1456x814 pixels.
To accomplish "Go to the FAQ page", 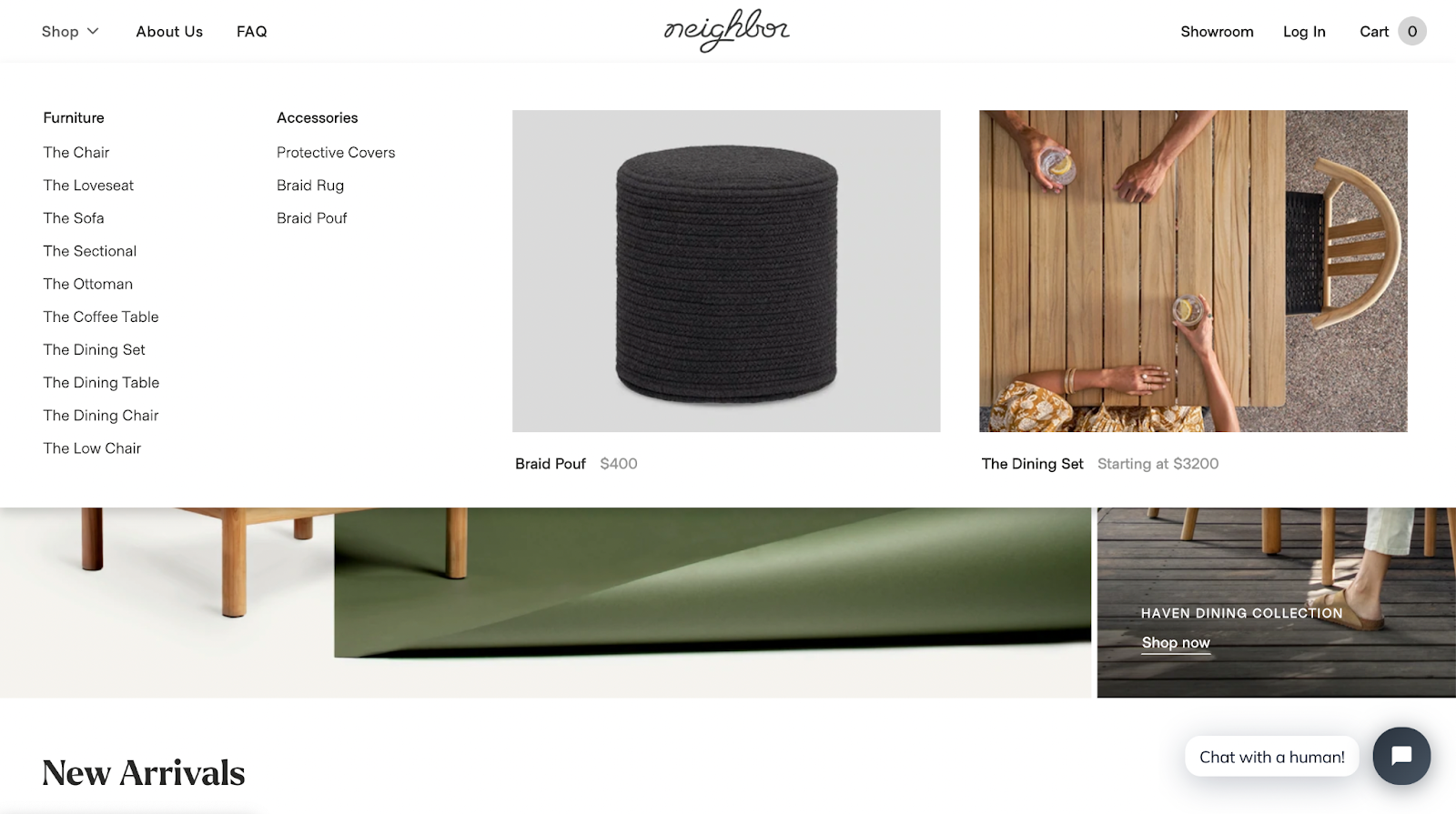I will pyautogui.click(x=252, y=32).
